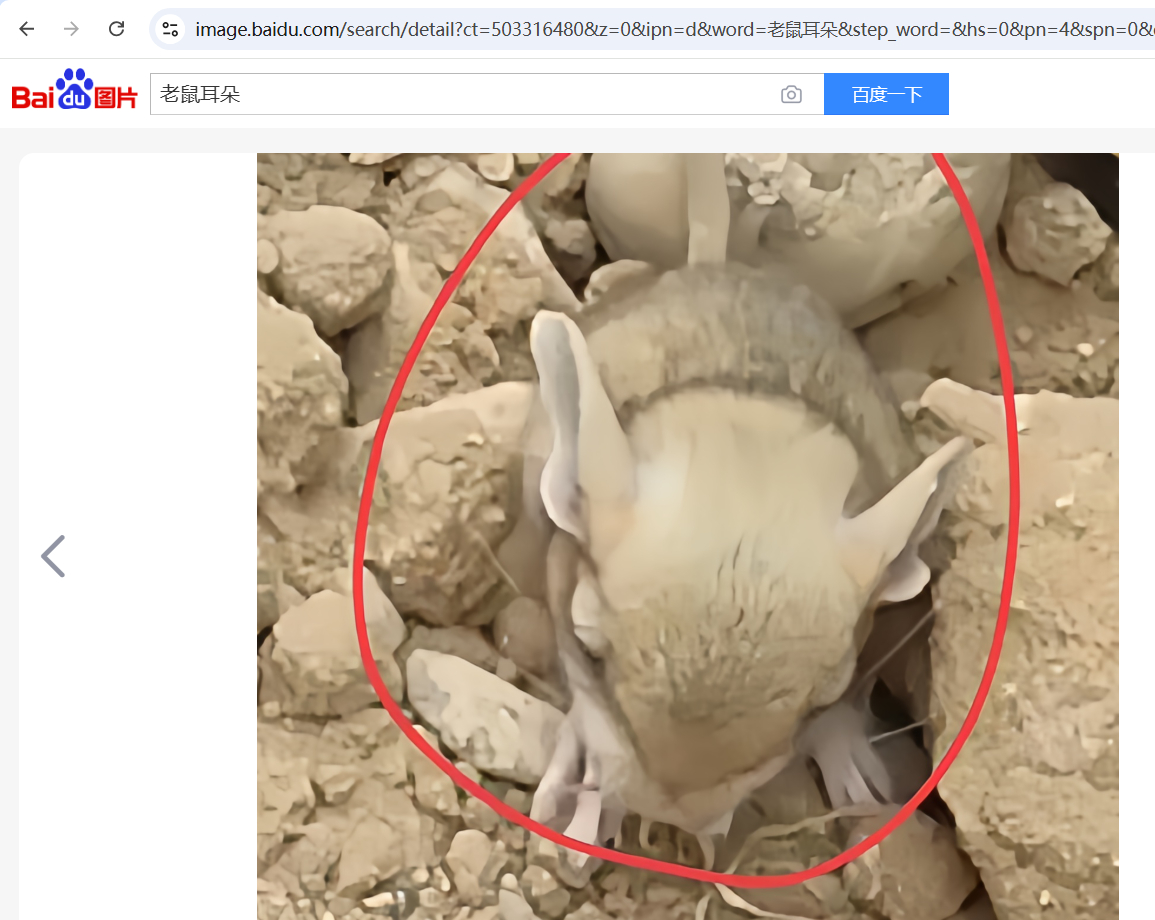This screenshot has height=920, width=1155.
Task: Click the browser forward arrow
Action: click(x=71, y=29)
